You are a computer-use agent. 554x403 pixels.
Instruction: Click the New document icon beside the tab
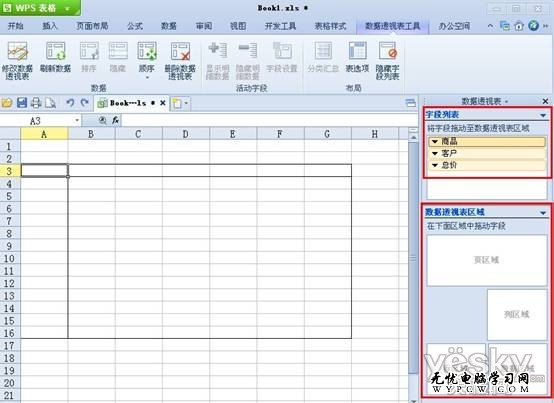coord(176,103)
